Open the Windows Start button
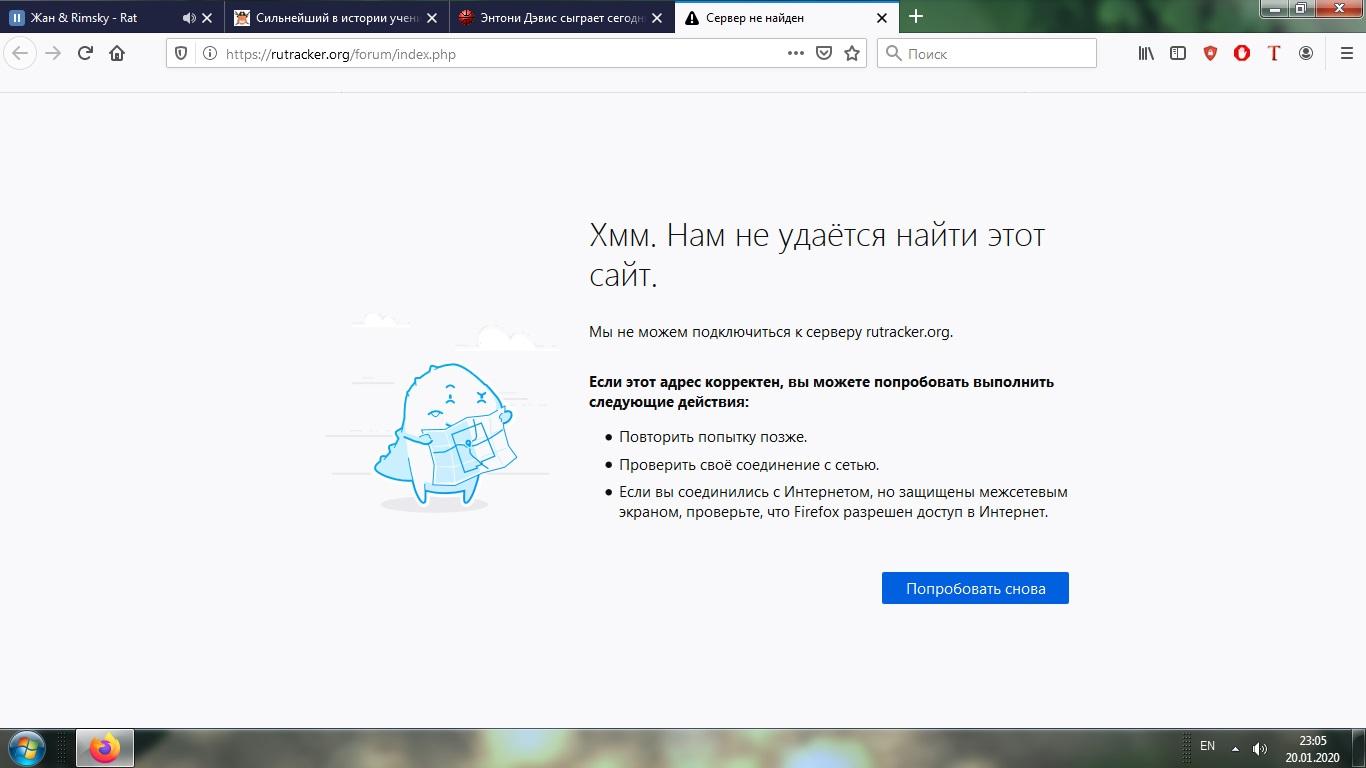The height and width of the screenshot is (768, 1366). coord(27,748)
